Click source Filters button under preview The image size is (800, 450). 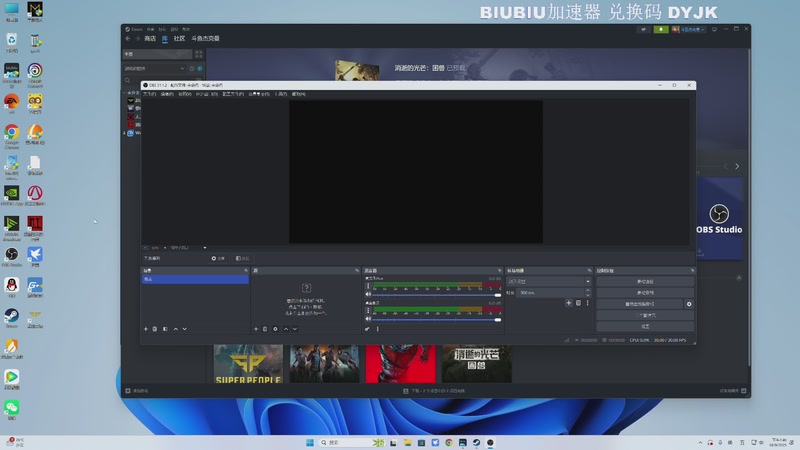242,259
